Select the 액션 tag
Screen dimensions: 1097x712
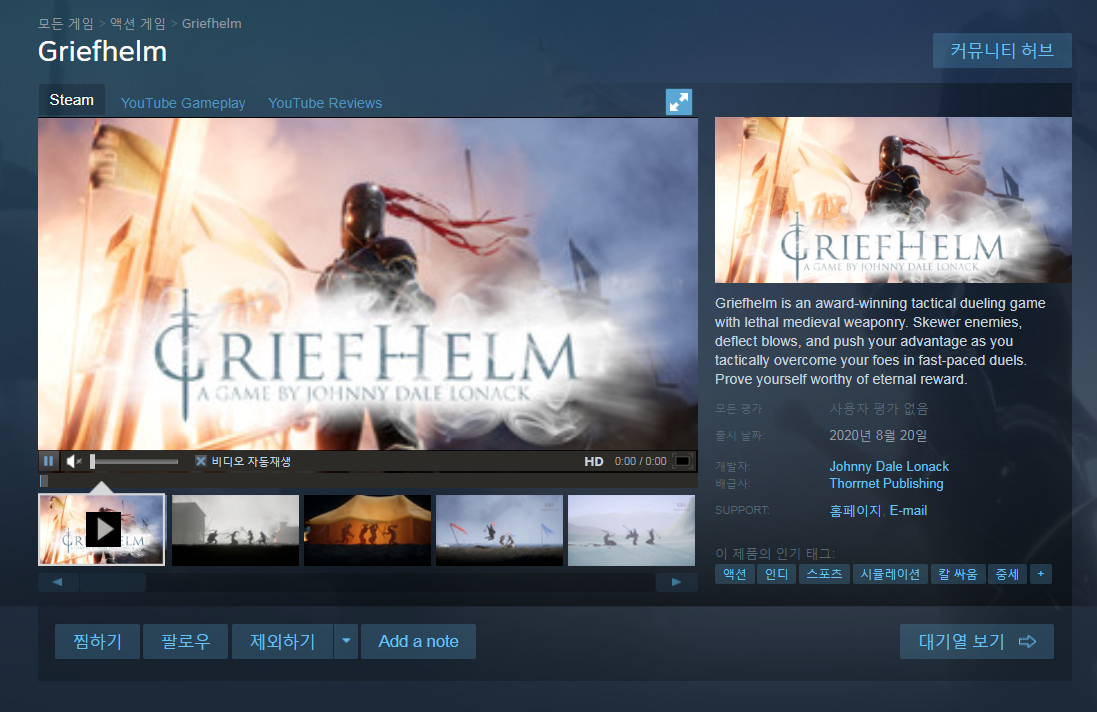coord(735,574)
